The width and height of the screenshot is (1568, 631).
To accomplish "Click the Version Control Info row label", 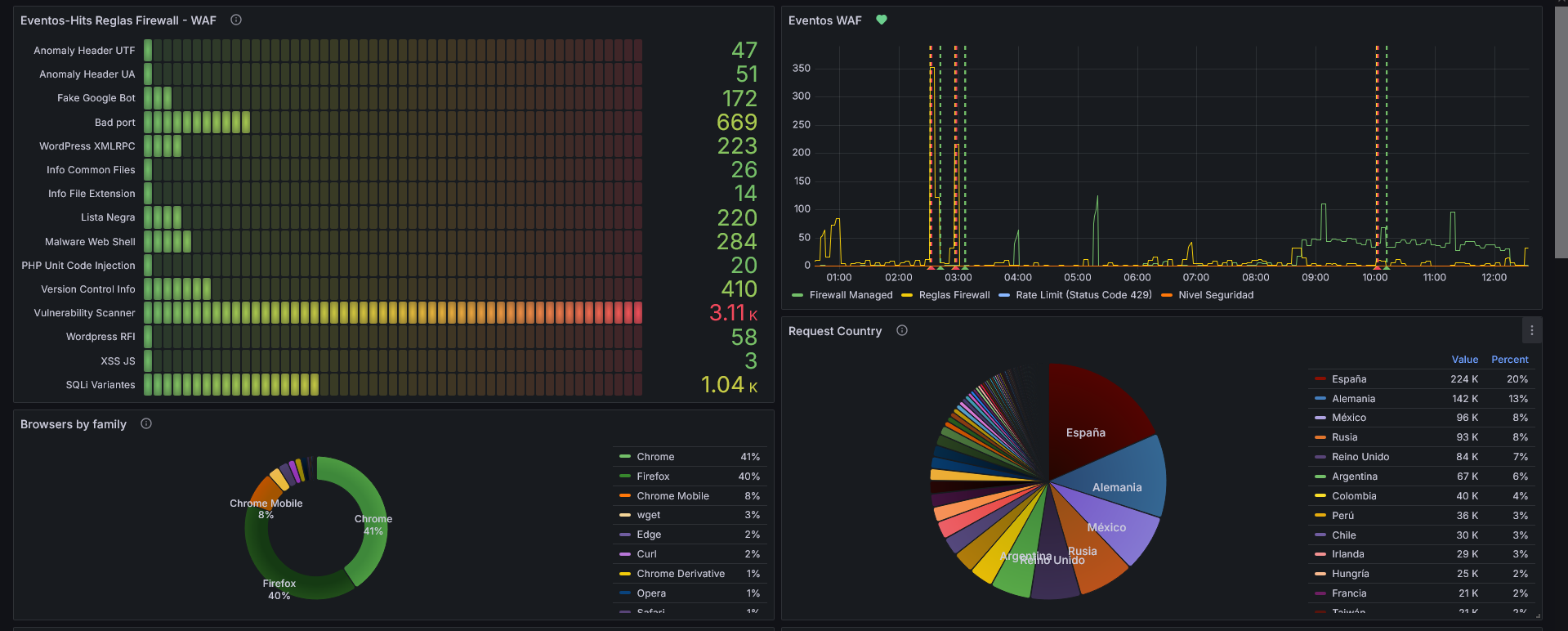I will coord(88,289).
